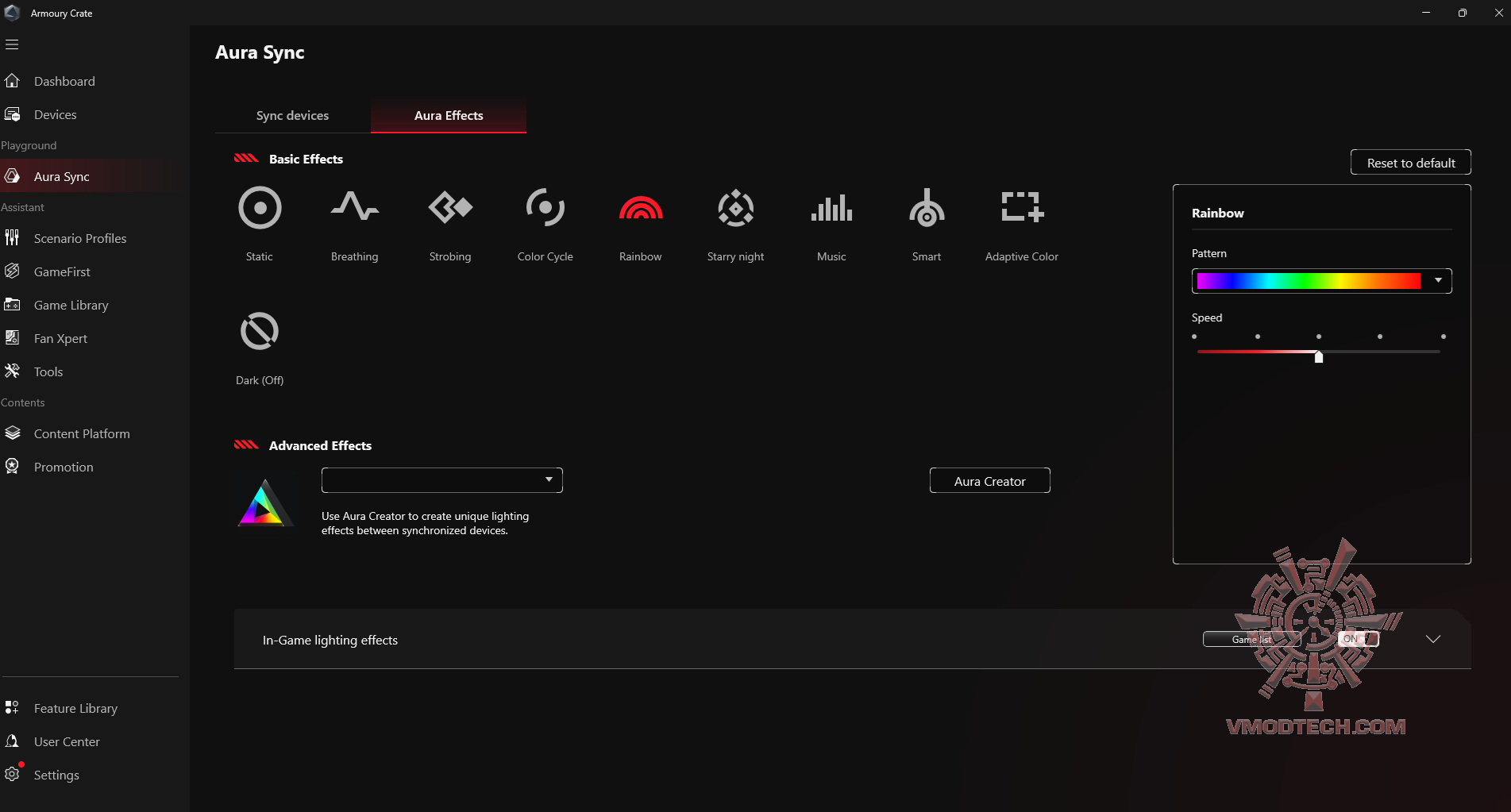Select the Static lighting effect icon
Screen dimensions: 1511x812
point(260,208)
